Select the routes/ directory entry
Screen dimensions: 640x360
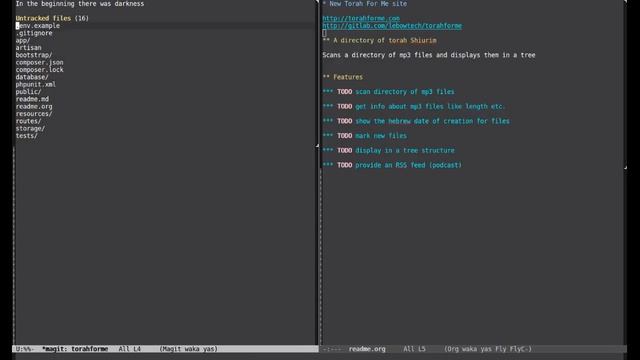[28, 121]
